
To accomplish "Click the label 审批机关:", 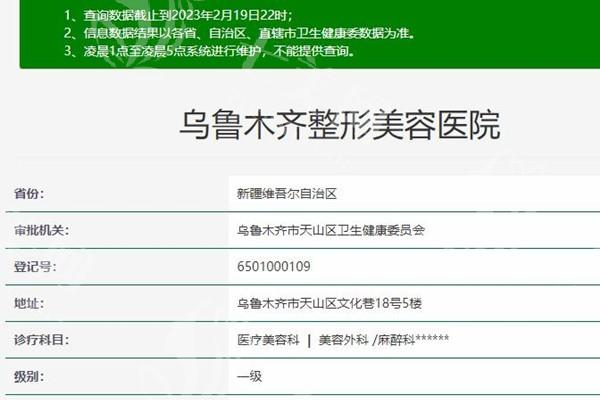I will click(x=41, y=230).
